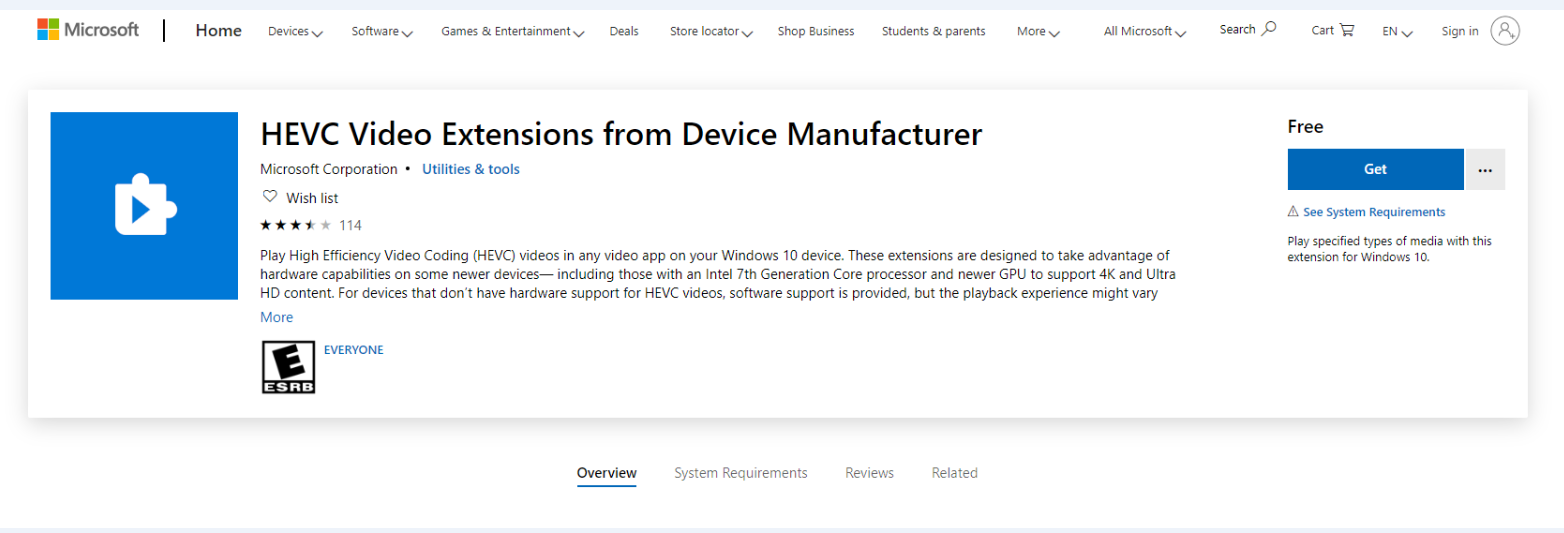Click the Wish list text
Viewport: 1564px width, 533px height.
312,198
